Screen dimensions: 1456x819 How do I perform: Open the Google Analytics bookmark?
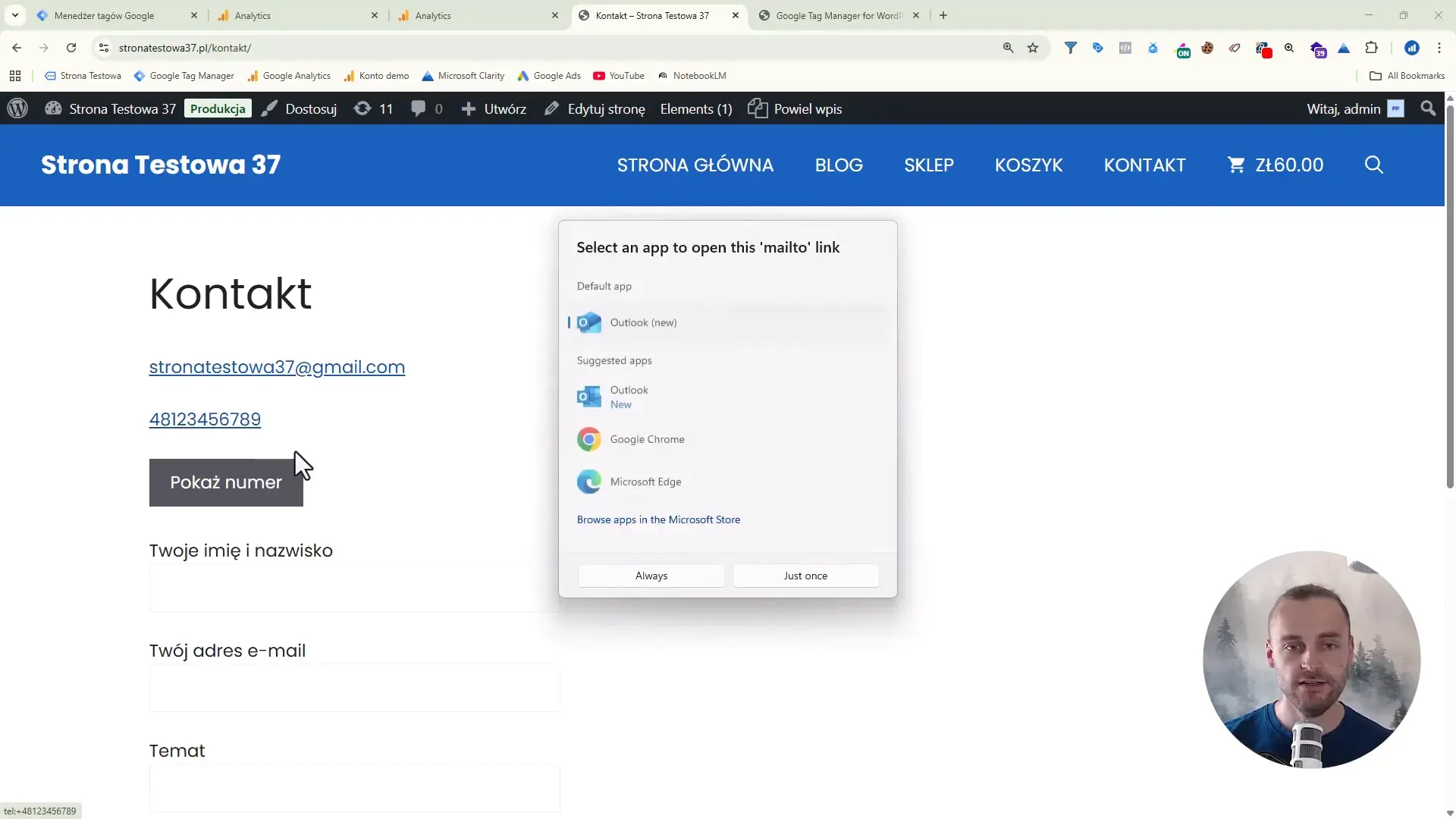(289, 76)
